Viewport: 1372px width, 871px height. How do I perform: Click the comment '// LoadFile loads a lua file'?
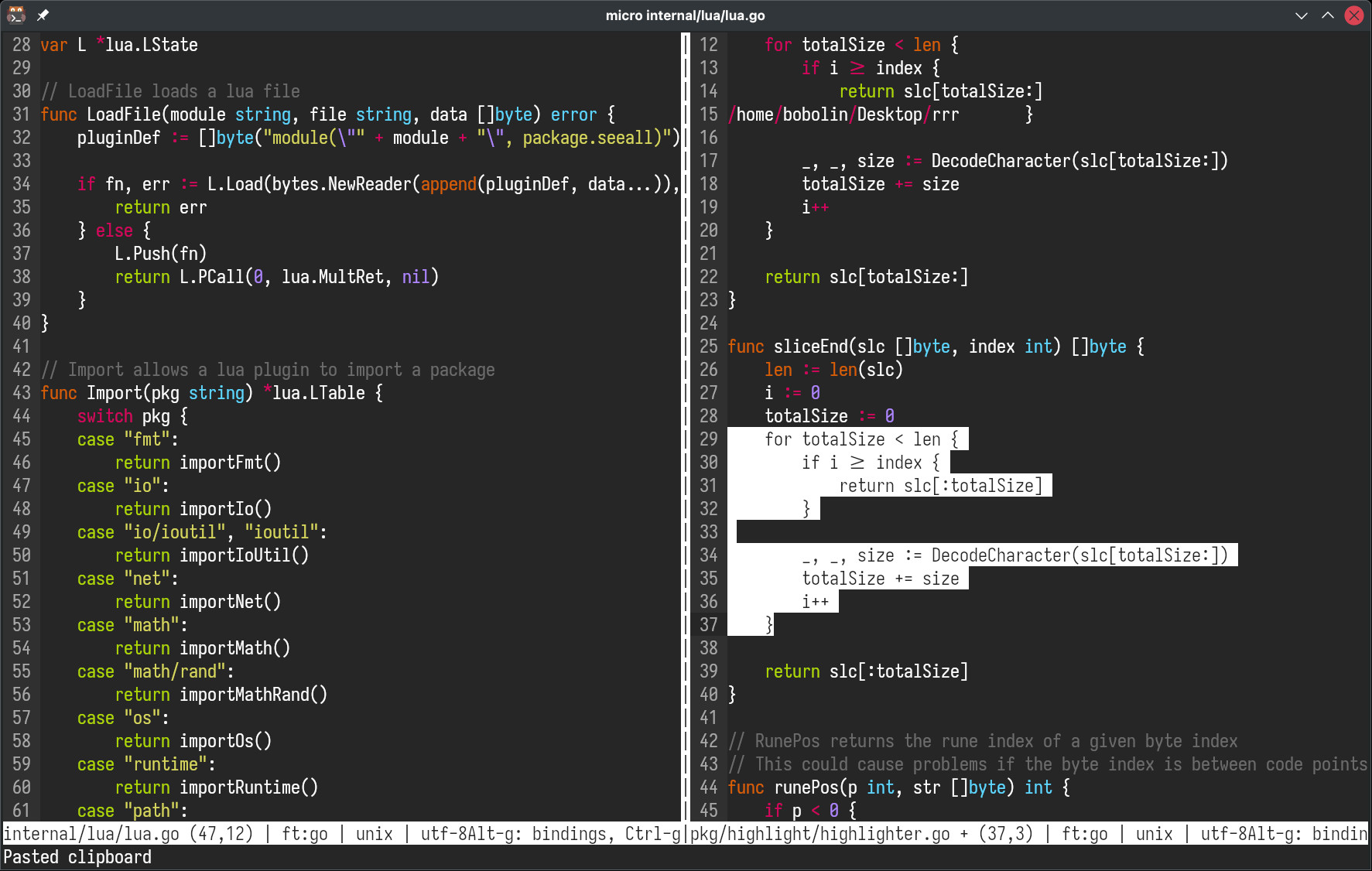coord(170,91)
